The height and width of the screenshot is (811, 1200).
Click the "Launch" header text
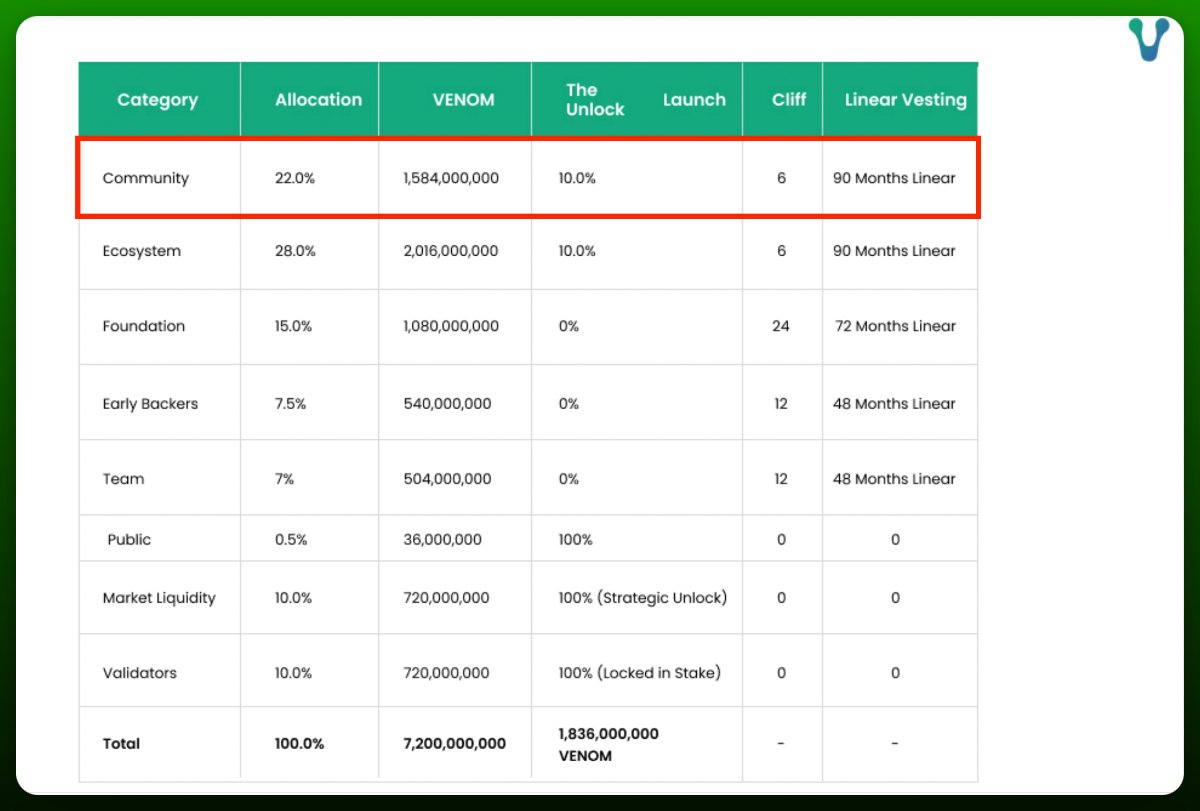click(x=694, y=100)
